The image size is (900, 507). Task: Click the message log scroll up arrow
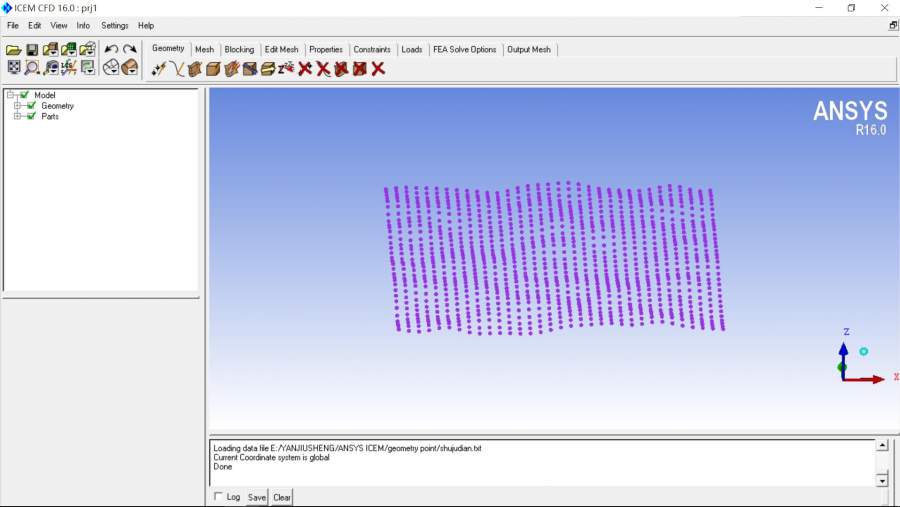pos(882,445)
